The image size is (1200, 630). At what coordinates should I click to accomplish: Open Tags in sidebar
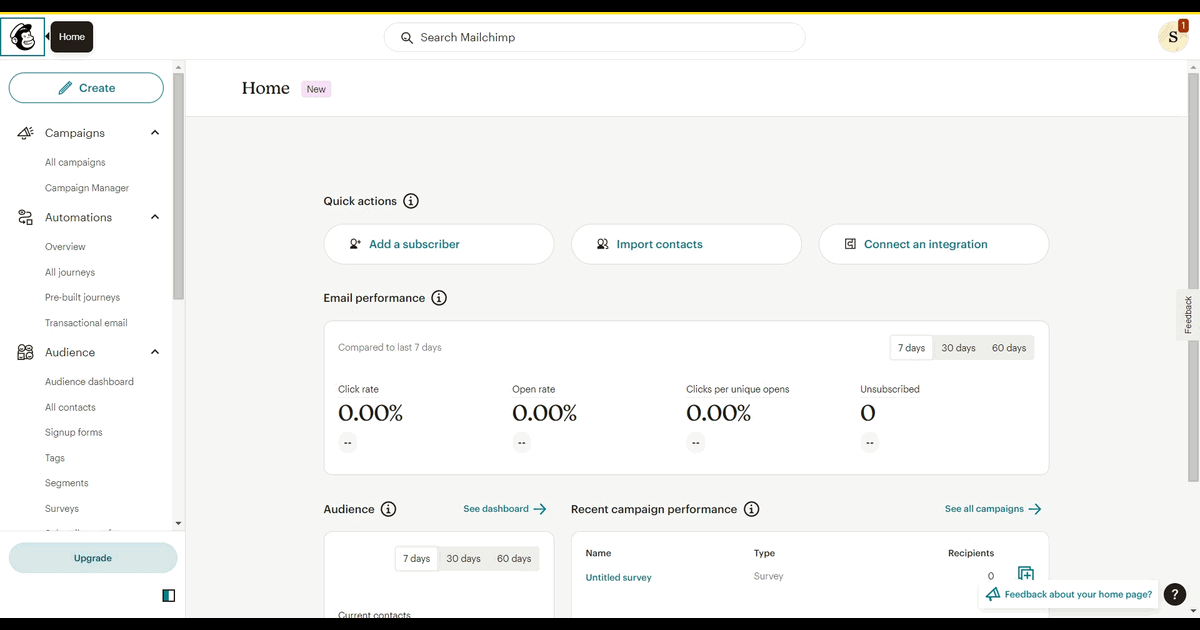55,458
